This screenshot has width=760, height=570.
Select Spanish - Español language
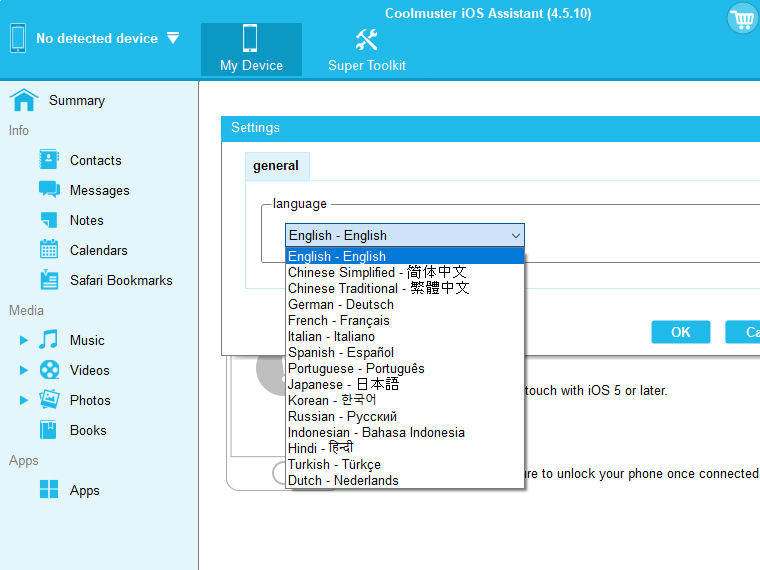click(x=405, y=352)
